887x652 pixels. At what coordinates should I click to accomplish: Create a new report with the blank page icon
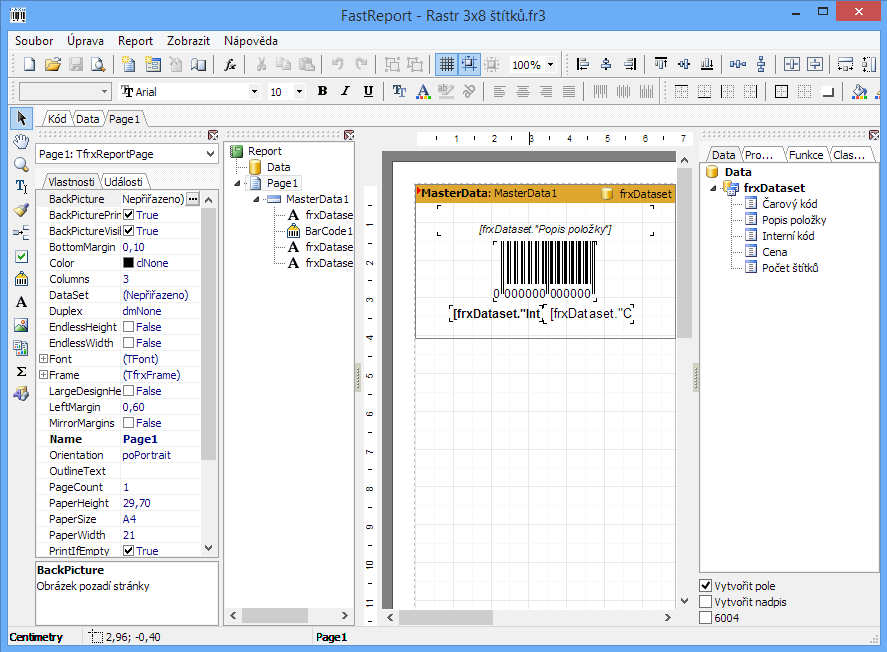pos(29,64)
